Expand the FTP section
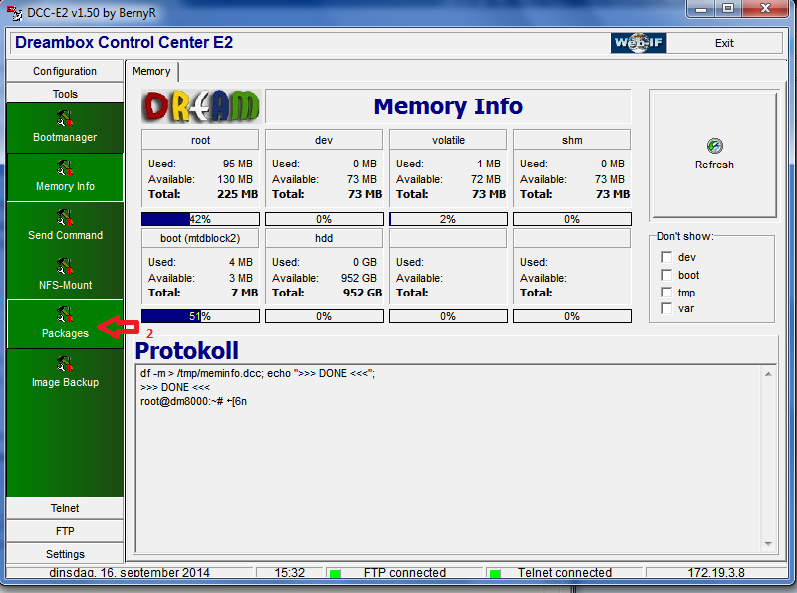797x593 pixels. pyautogui.click(x=65, y=531)
